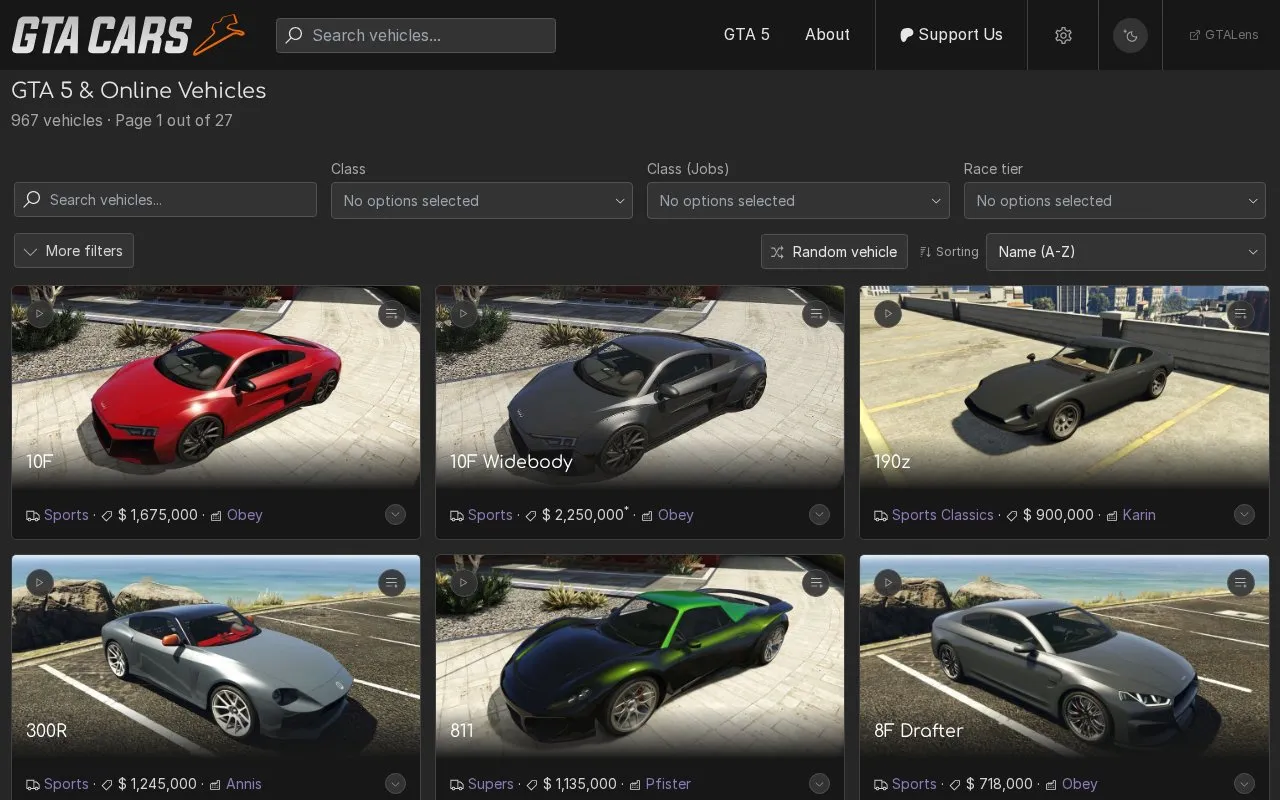This screenshot has height=800, width=1280.
Task: Open list menu icon on 10F Widebody card
Action: point(816,313)
